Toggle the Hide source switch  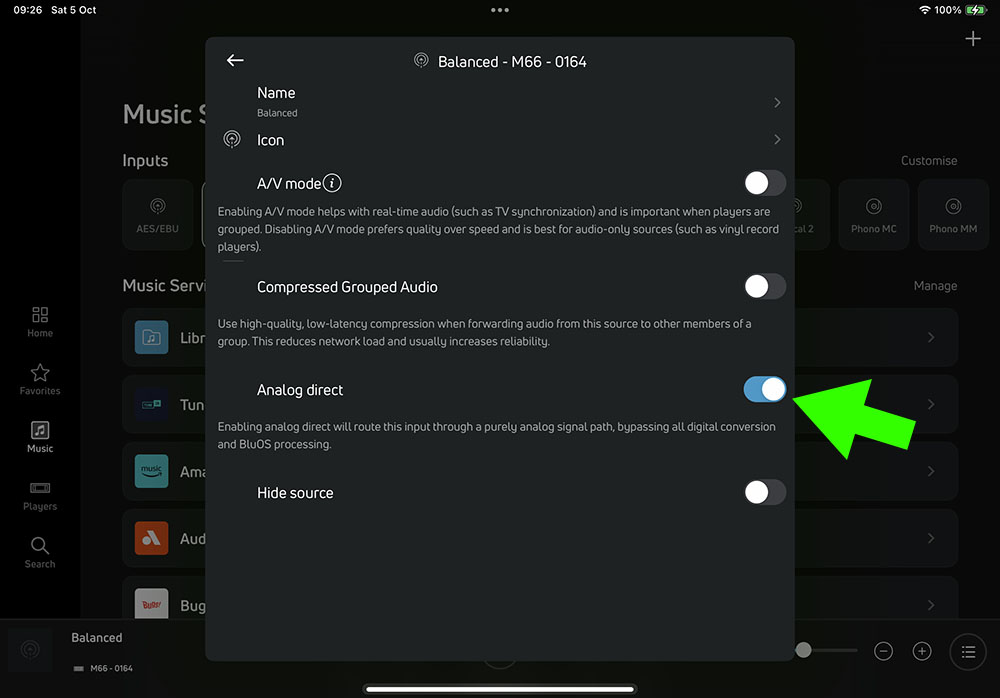click(765, 492)
